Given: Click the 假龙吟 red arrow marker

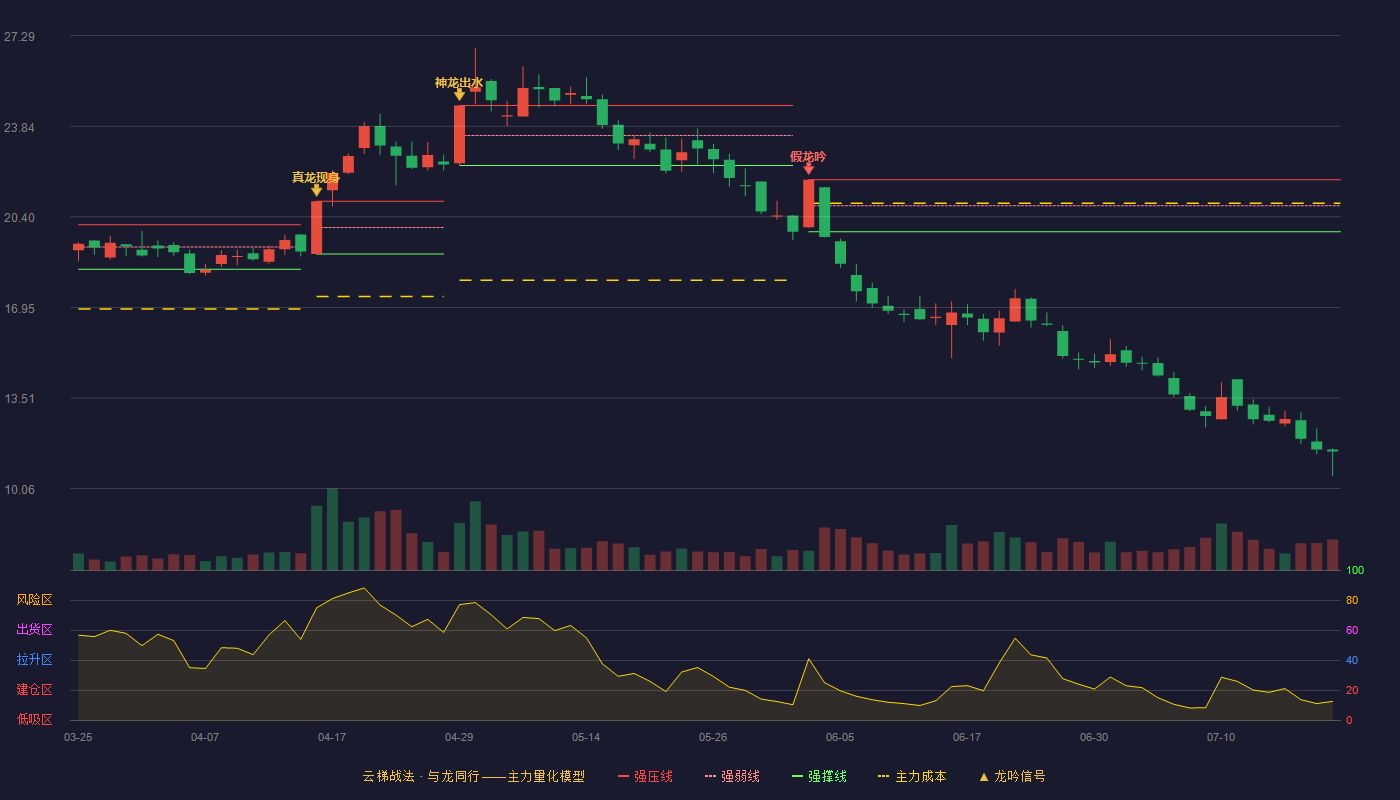Looking at the screenshot, I should [x=808, y=169].
